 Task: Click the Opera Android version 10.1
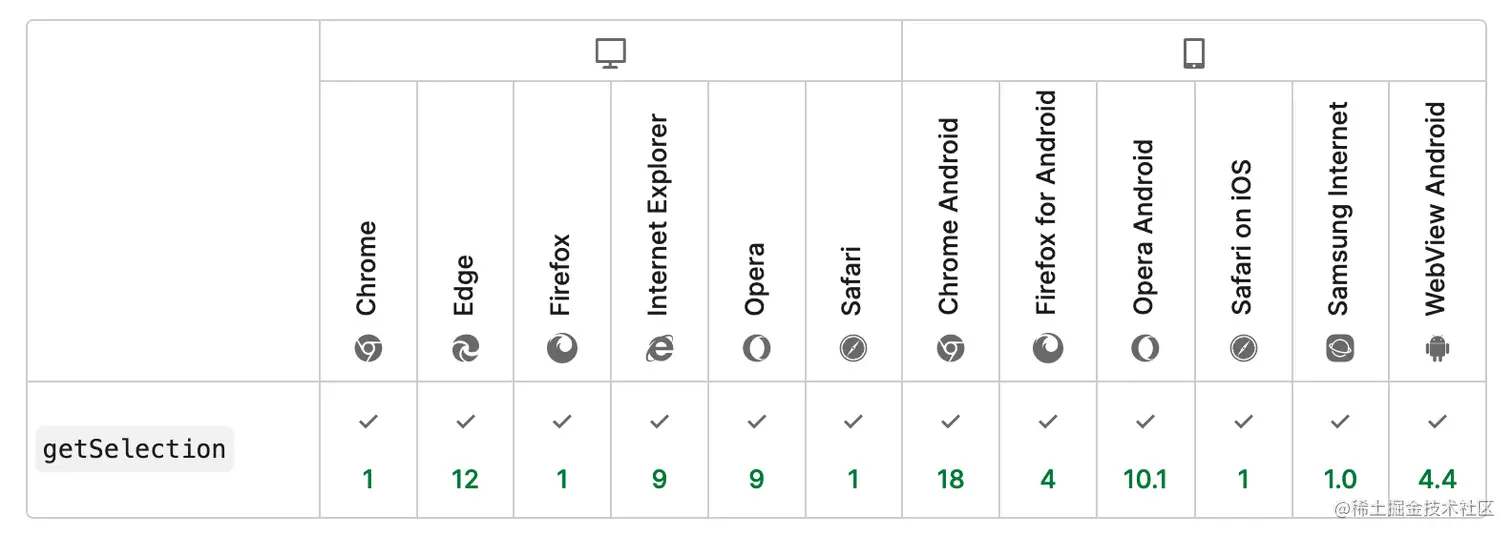click(1145, 480)
